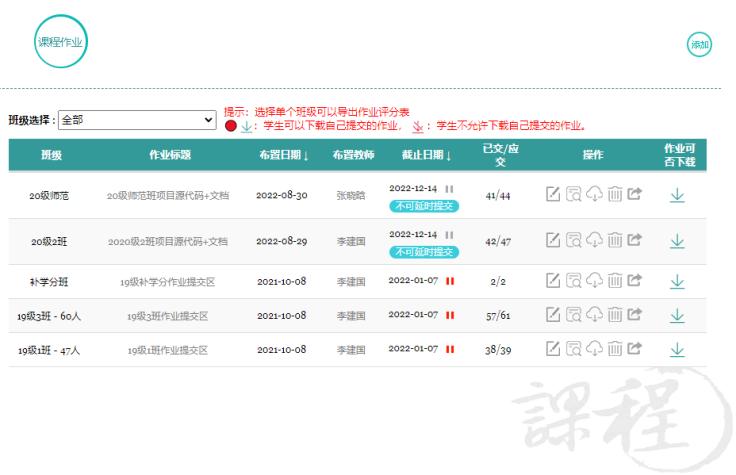Click the share icon for 19级1班
Viewport: 736px width, 475px height.
tap(634, 349)
